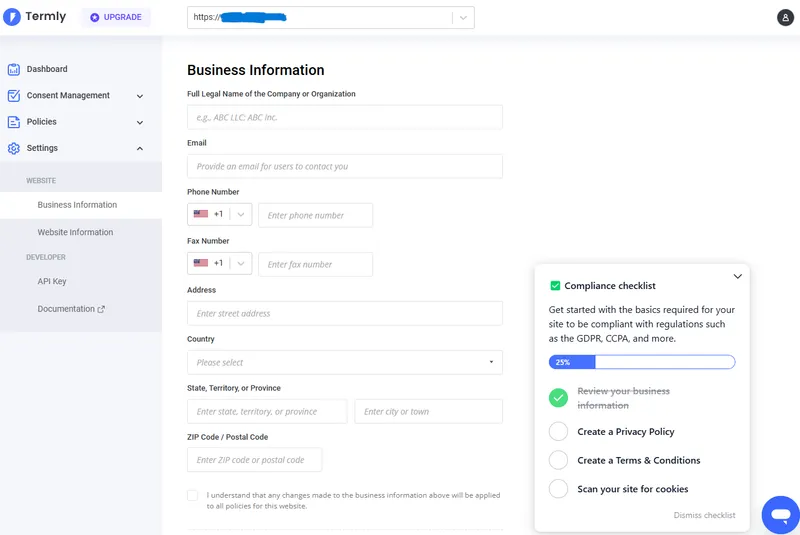This screenshot has height=535, width=800.
Task: Click the Business Information page heading
Action: click(x=256, y=70)
